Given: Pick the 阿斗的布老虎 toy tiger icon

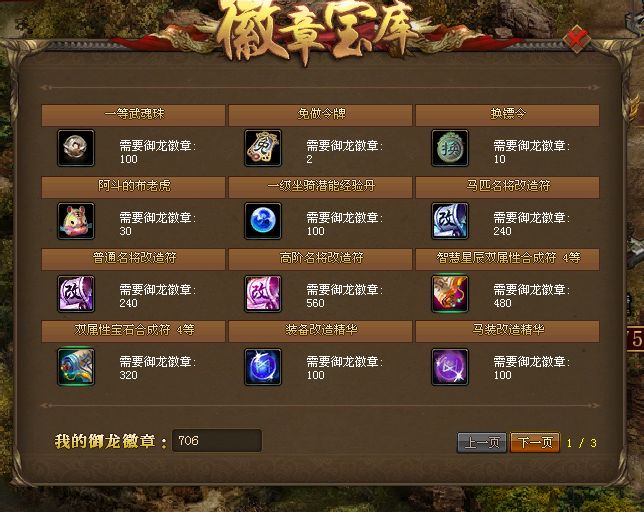Looking at the screenshot, I should (76, 221).
